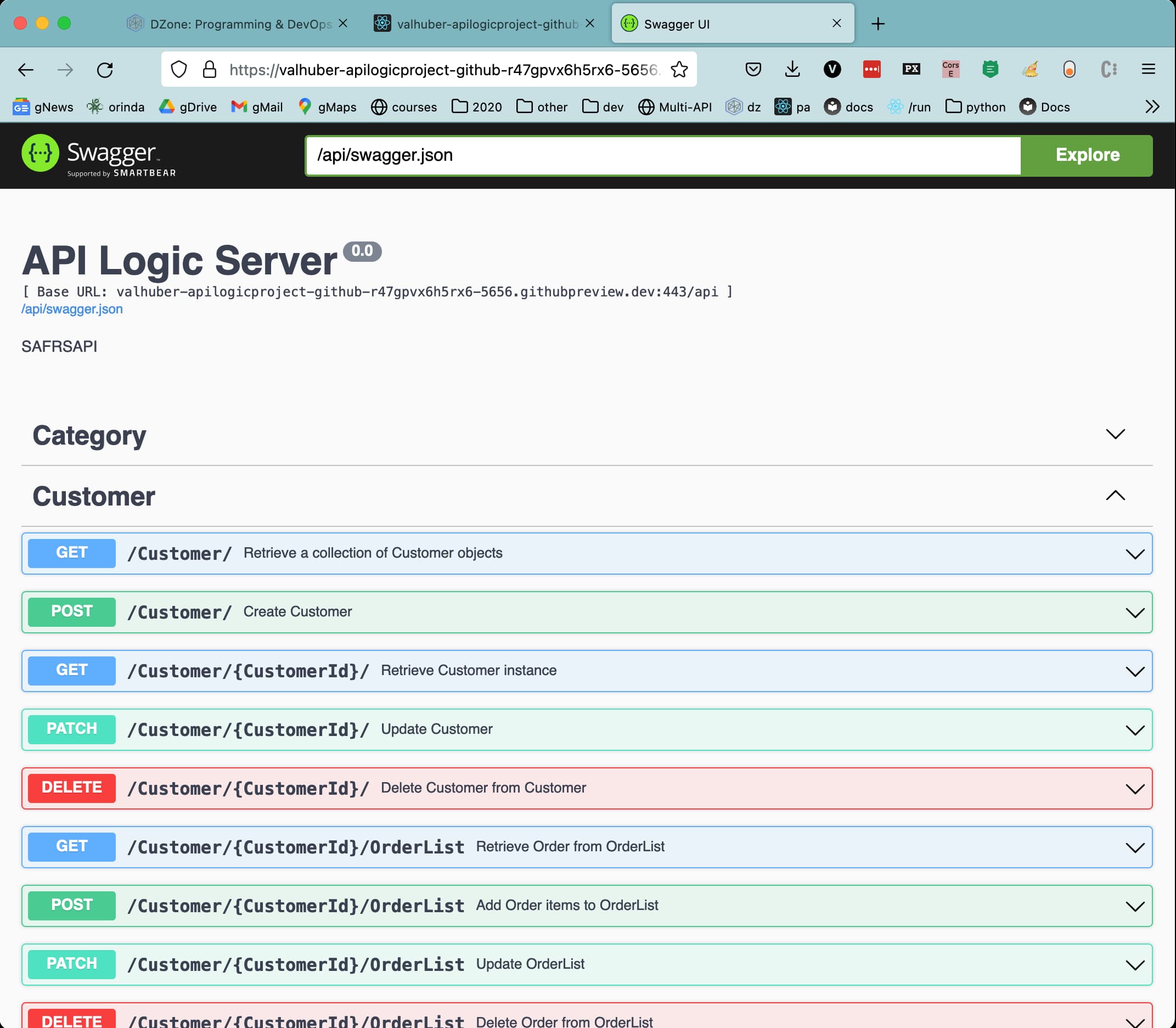This screenshot has width=1176, height=1028.
Task: Expand the Category section
Action: (1115, 434)
